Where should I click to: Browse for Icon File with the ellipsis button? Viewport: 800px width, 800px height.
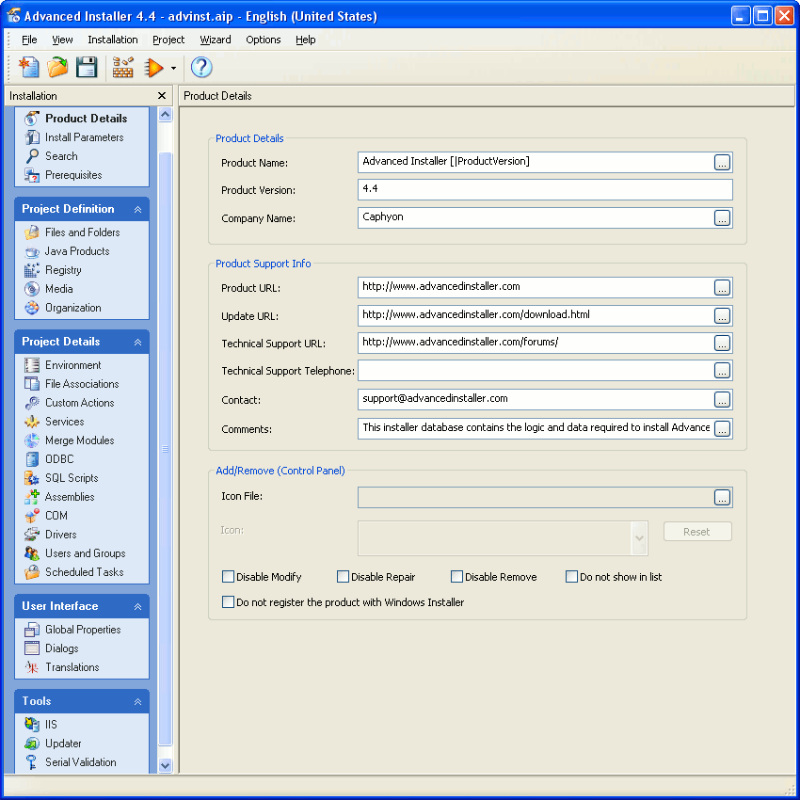tap(722, 497)
